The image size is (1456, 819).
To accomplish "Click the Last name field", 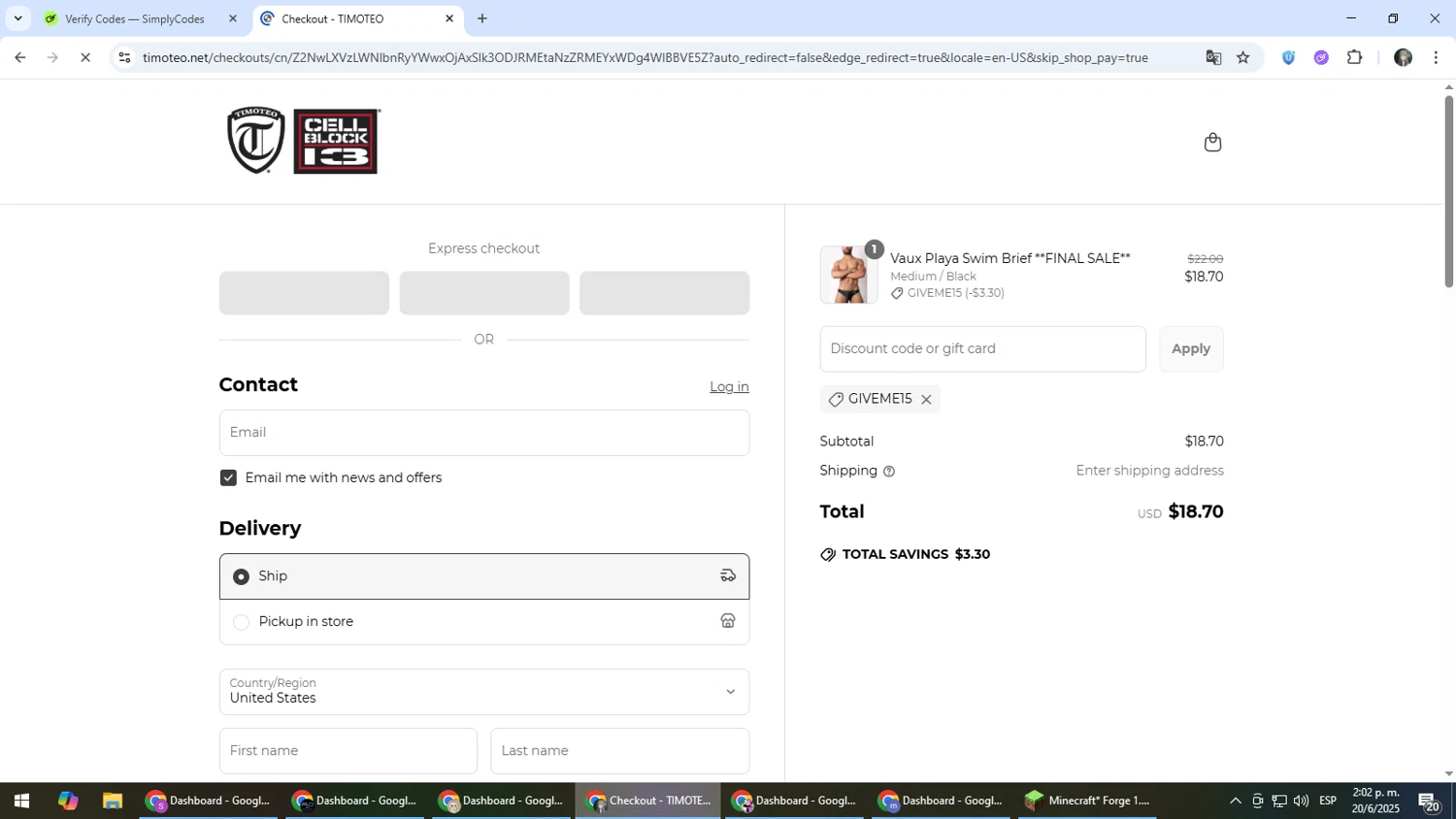I will (x=620, y=751).
